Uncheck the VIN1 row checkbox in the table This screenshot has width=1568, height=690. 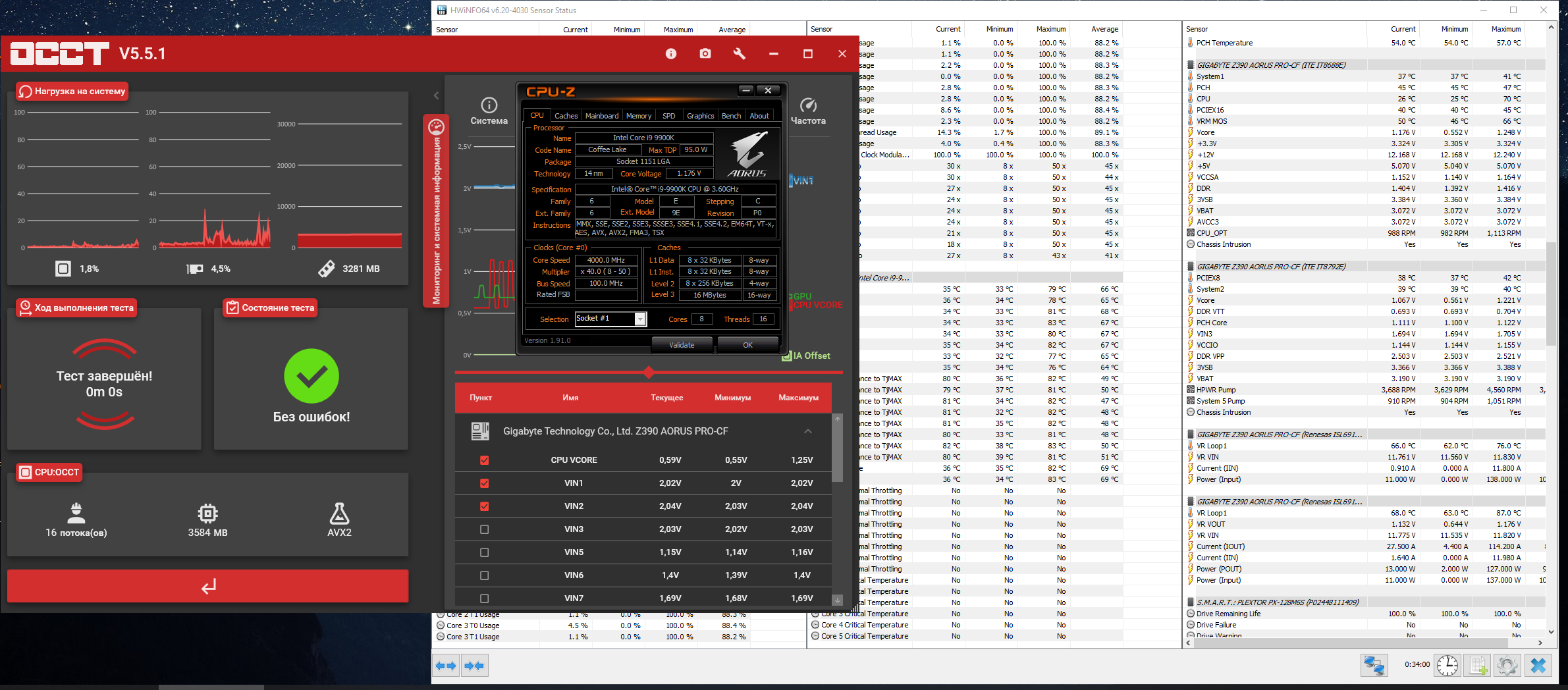[485, 483]
